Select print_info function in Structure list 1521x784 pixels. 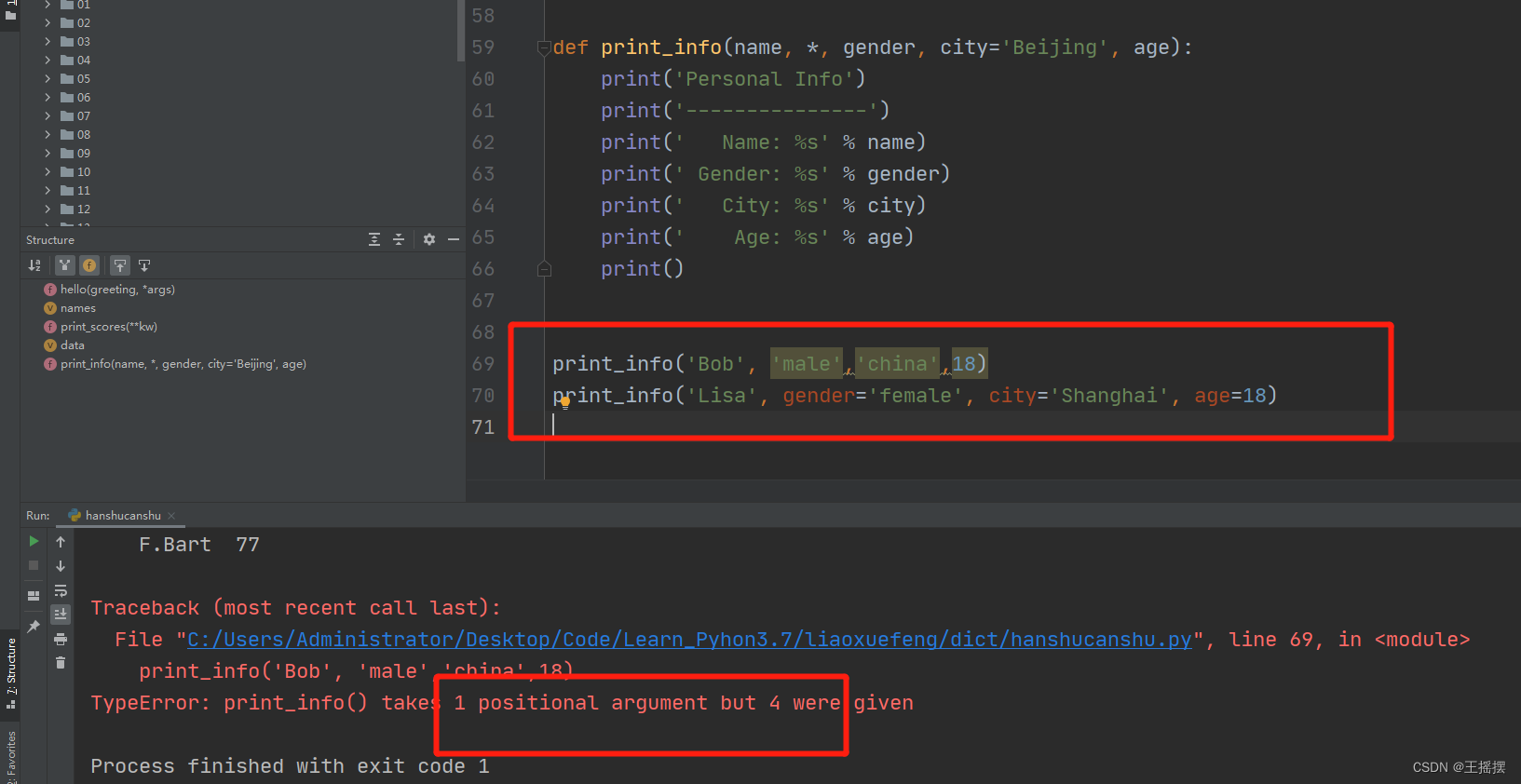click(x=175, y=364)
